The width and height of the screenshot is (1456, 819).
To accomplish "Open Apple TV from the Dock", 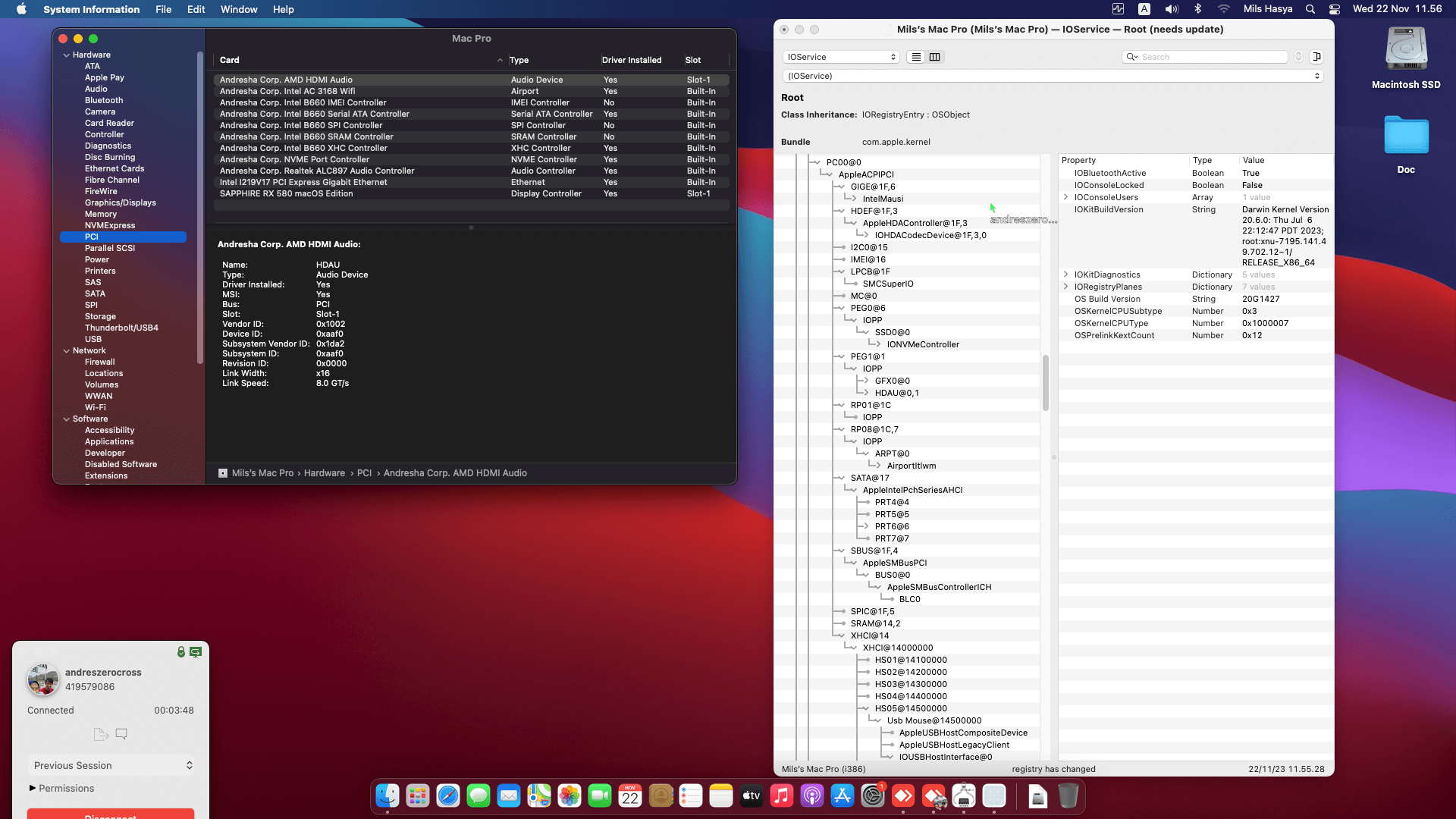I will pyautogui.click(x=752, y=795).
